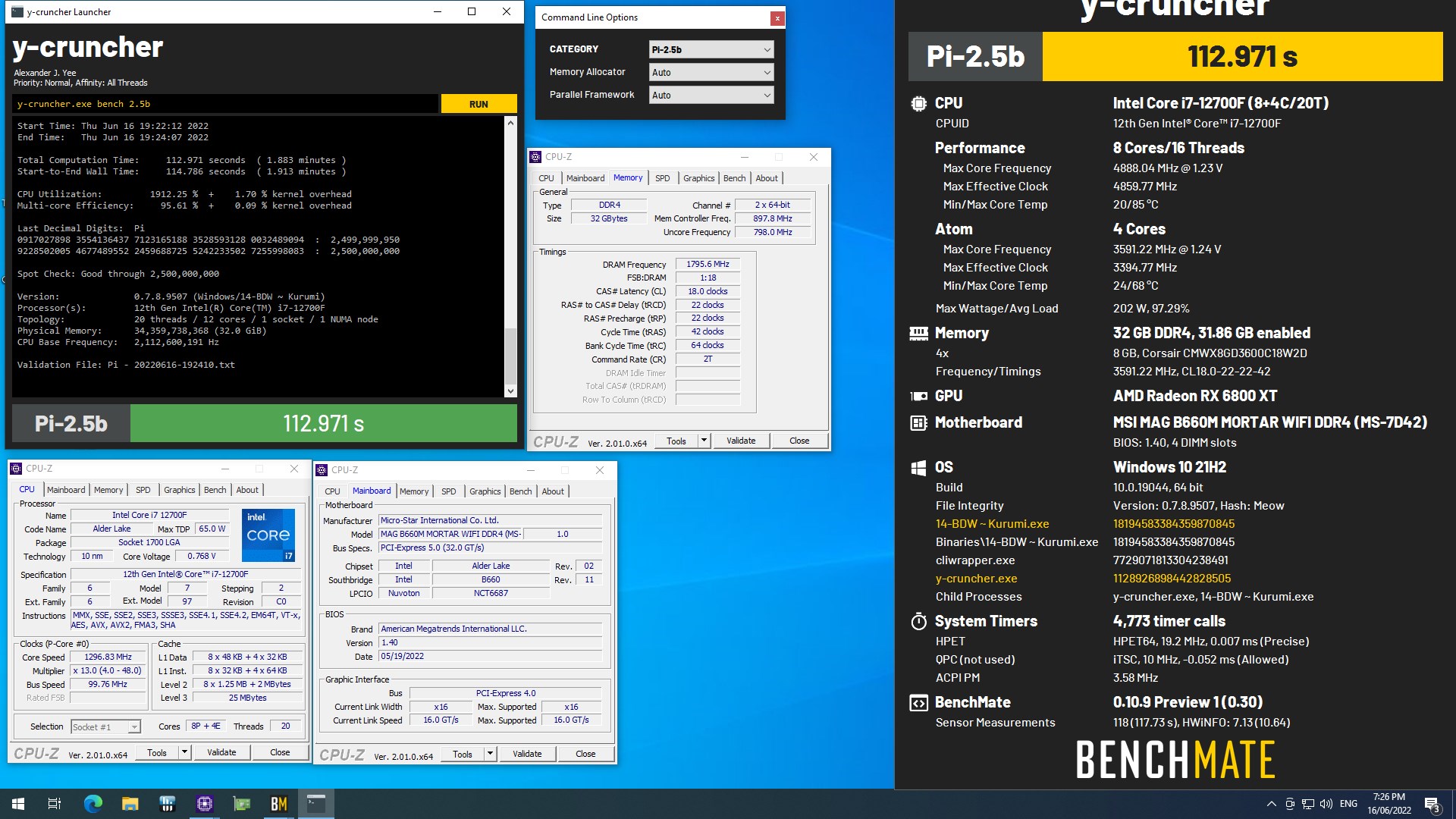1456x819 pixels.
Task: Click the CAS# Latency 18.0 clocks value
Action: [x=708, y=291]
